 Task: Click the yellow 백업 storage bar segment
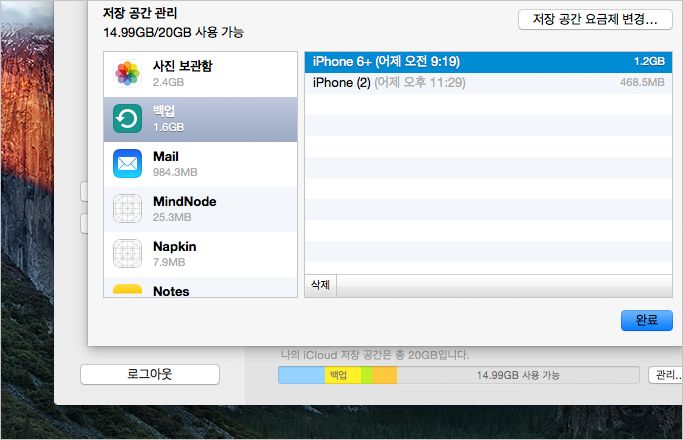pos(343,375)
